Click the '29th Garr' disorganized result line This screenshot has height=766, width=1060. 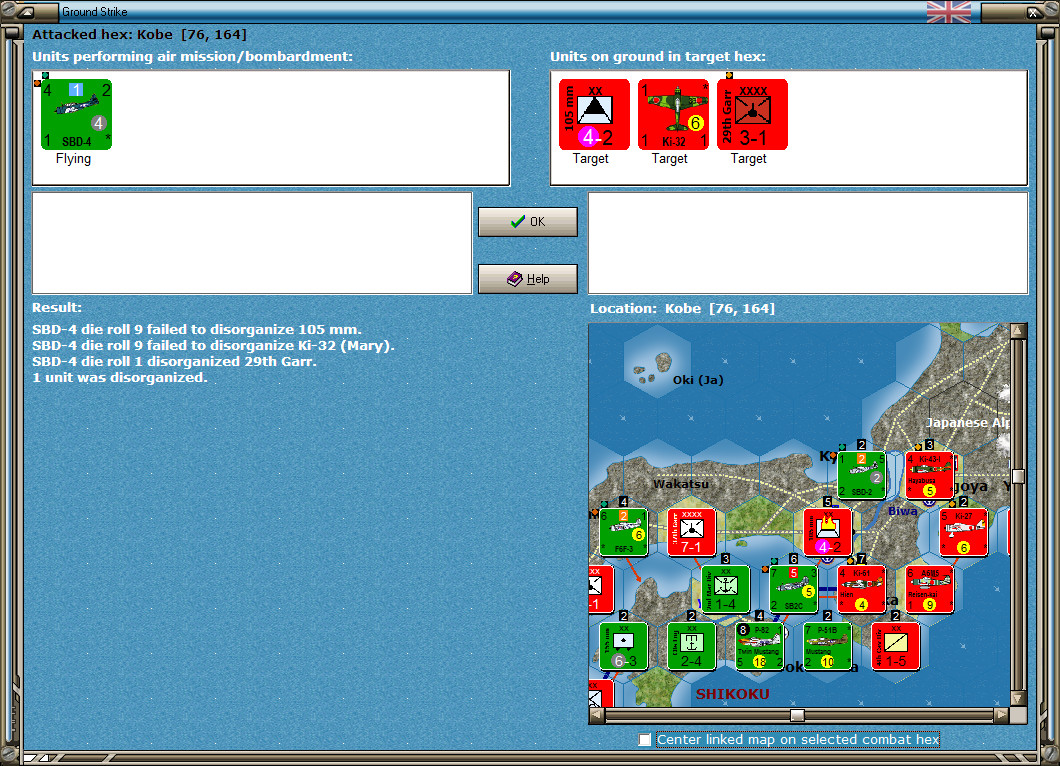tap(174, 362)
